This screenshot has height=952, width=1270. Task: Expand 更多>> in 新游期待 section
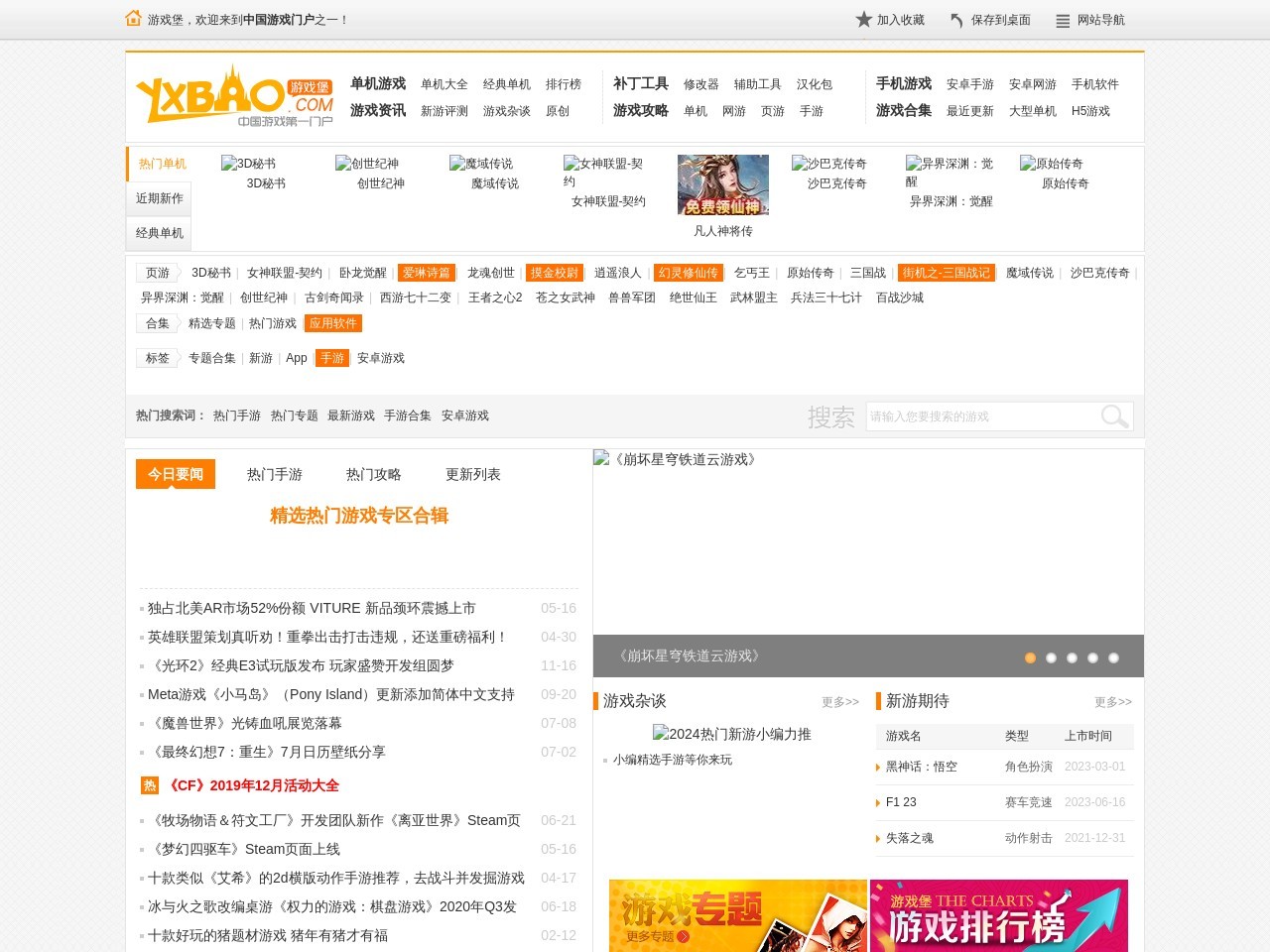pos(1112,702)
